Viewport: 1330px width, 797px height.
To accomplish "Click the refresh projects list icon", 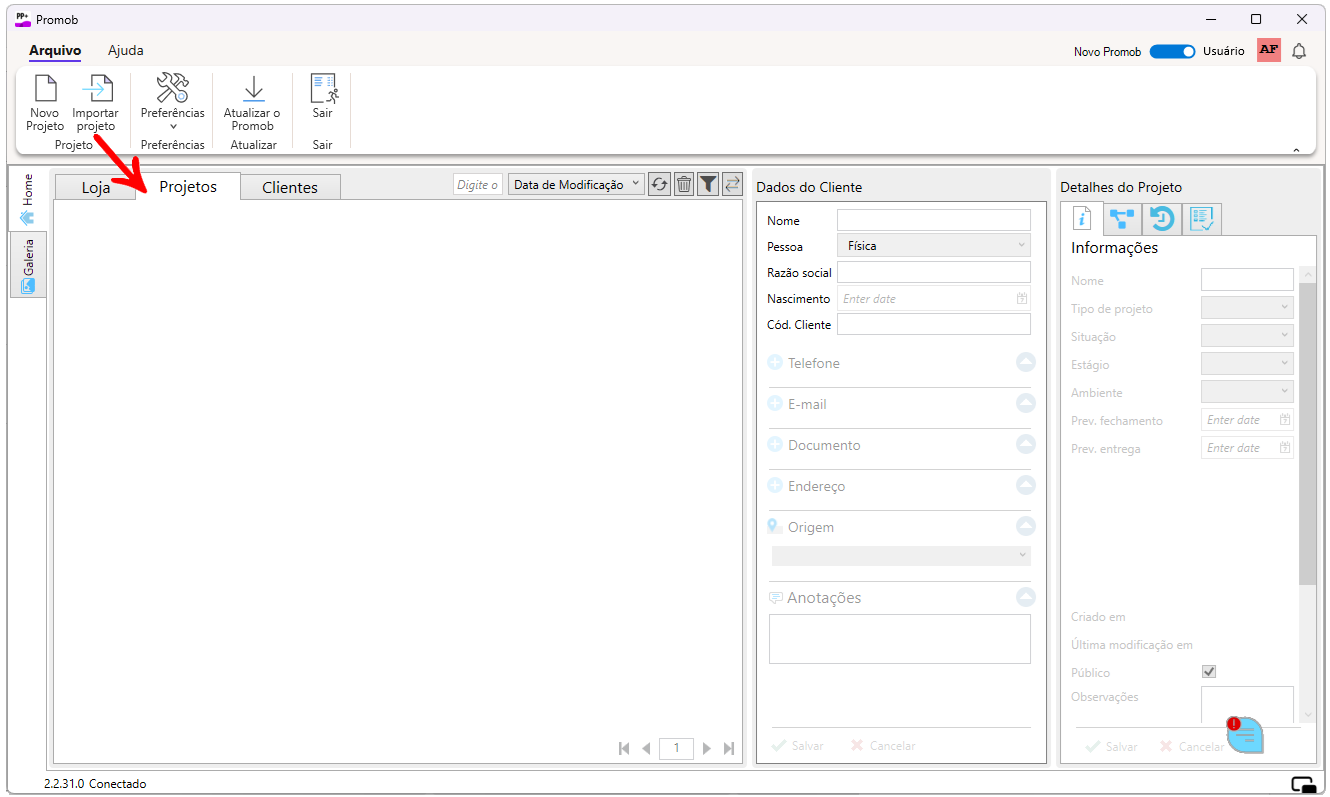I will (x=659, y=184).
